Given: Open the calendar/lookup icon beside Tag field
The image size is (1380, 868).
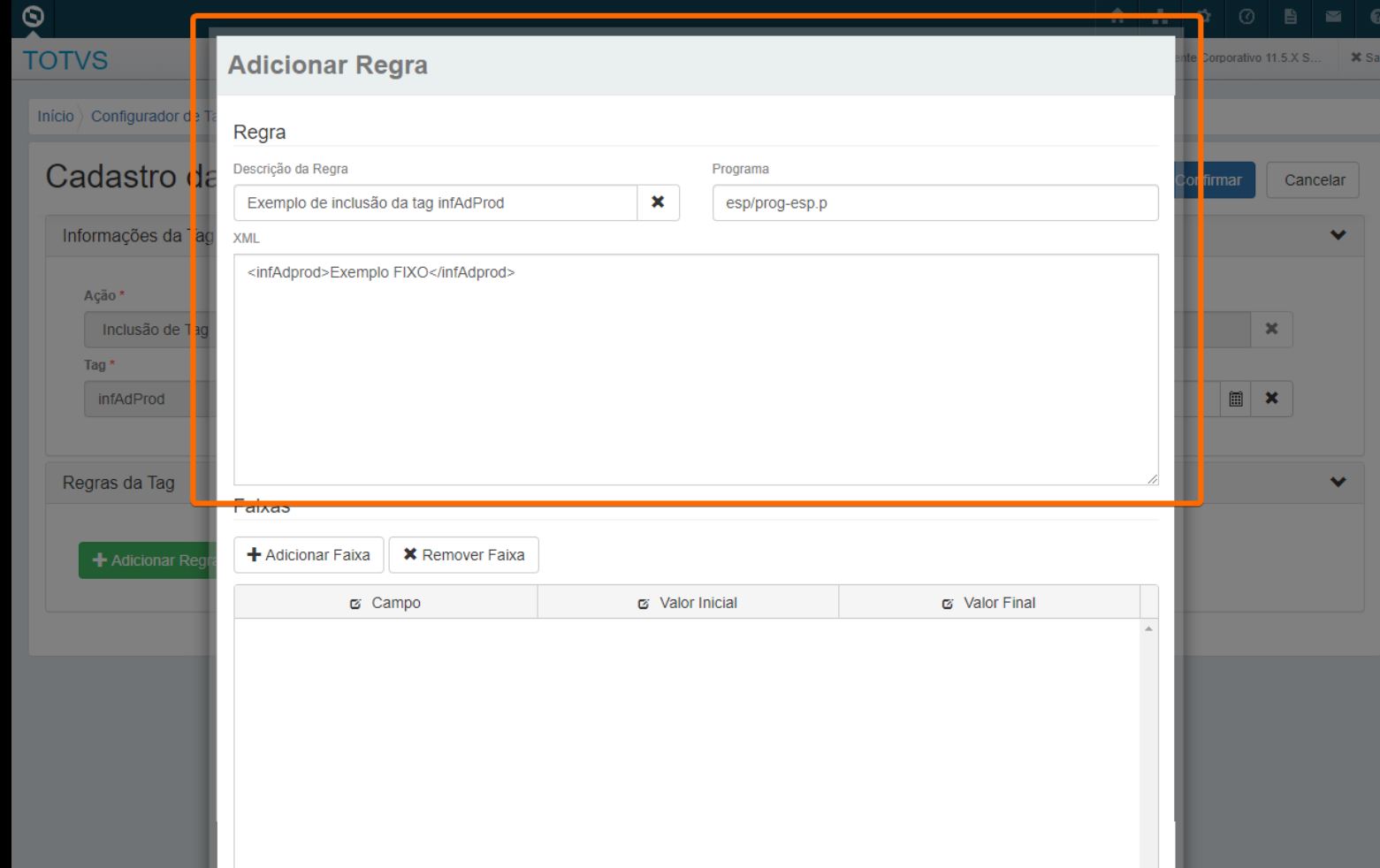Looking at the screenshot, I should click(x=1236, y=399).
